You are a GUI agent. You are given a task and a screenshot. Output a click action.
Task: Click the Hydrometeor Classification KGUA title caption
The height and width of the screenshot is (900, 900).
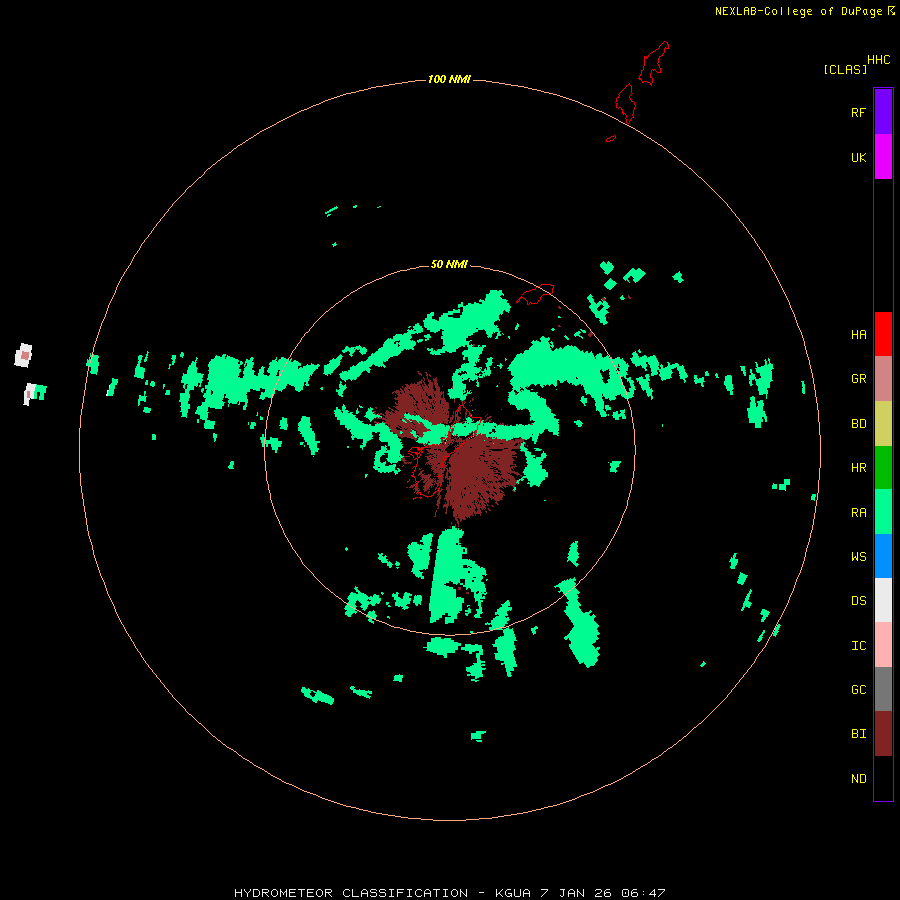[449, 893]
